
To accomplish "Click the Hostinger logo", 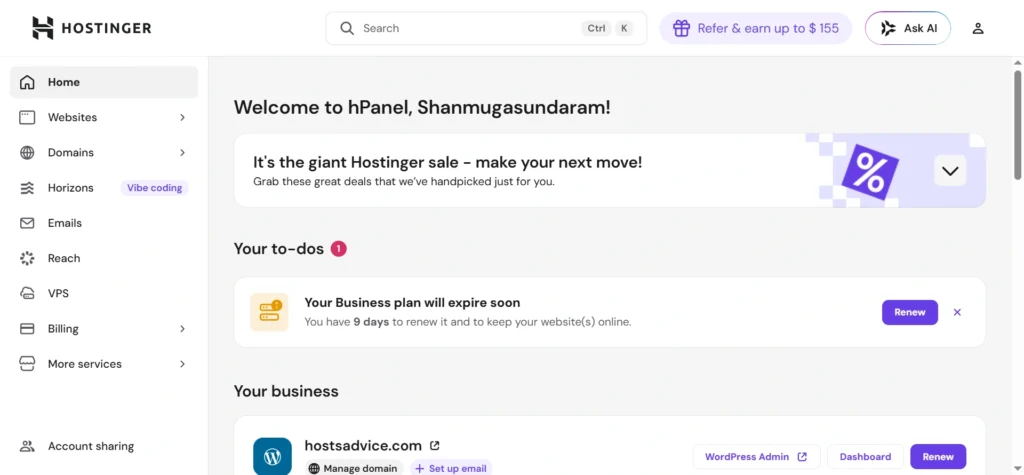I will click(91, 28).
